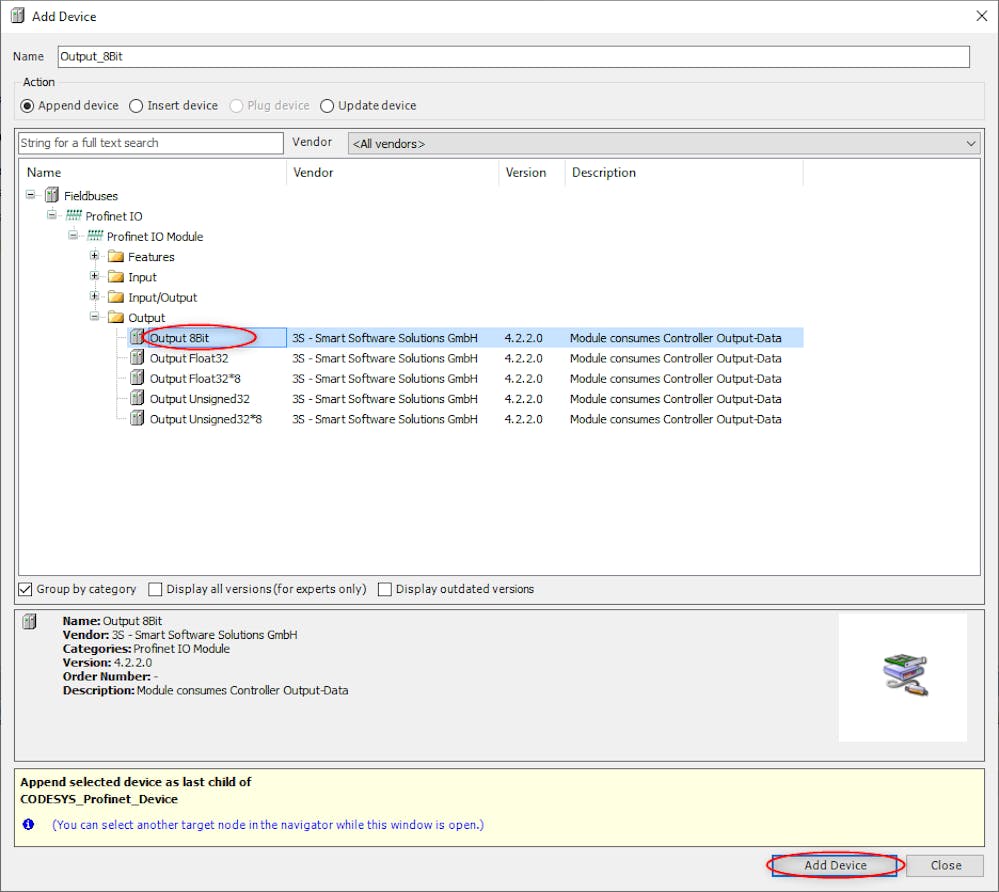
Task: Click the blue information icon
Action: pos(28,824)
